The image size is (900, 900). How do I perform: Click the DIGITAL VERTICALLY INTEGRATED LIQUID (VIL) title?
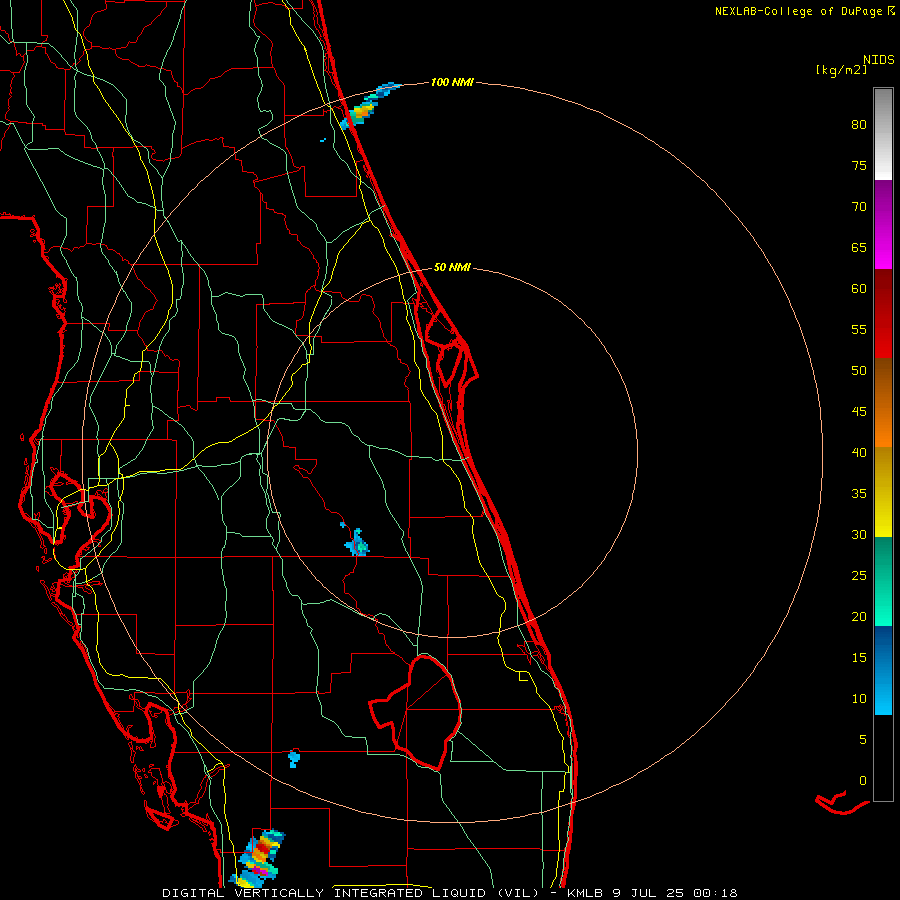351,893
